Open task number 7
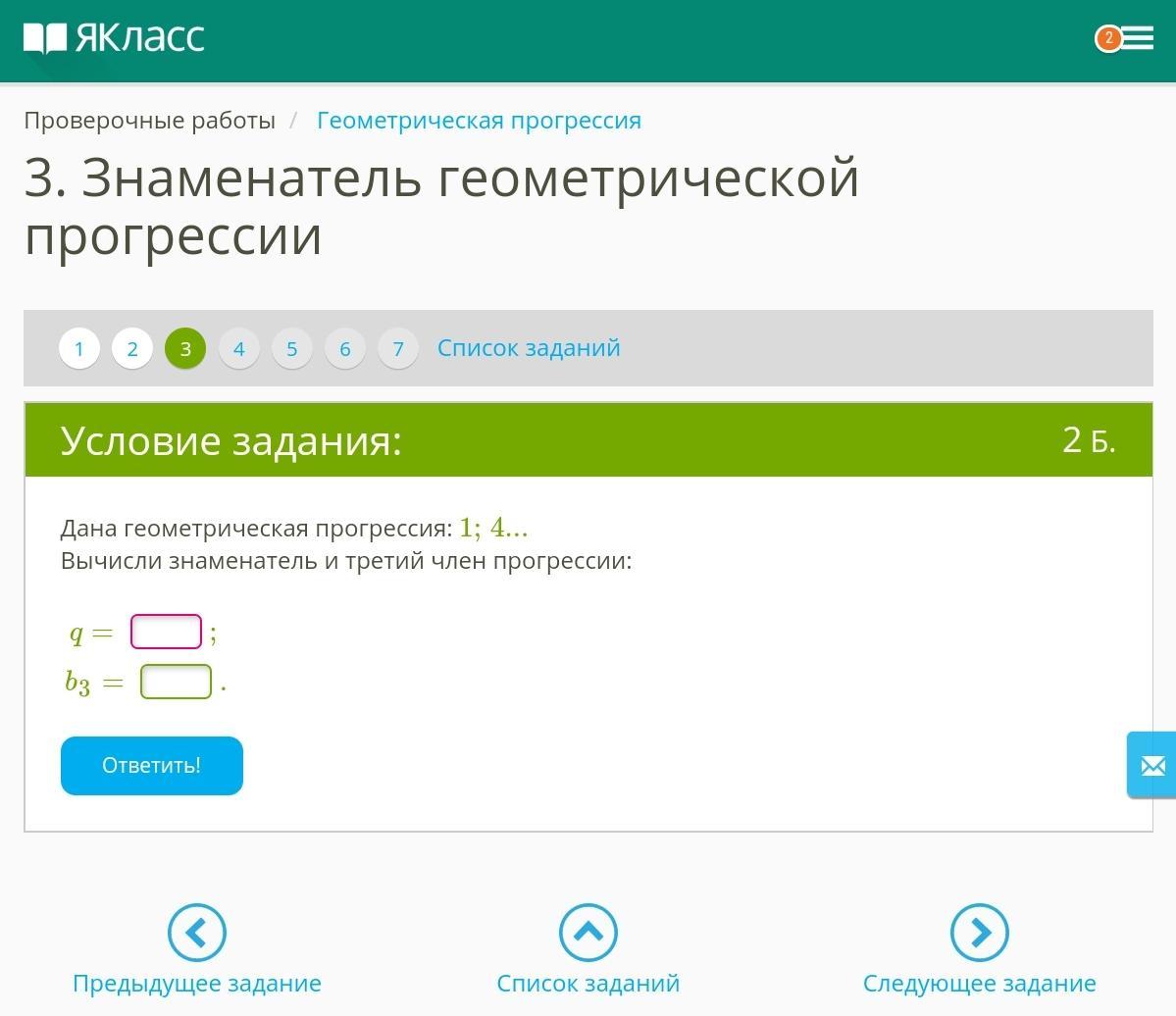The width and height of the screenshot is (1176, 1016). point(398,349)
